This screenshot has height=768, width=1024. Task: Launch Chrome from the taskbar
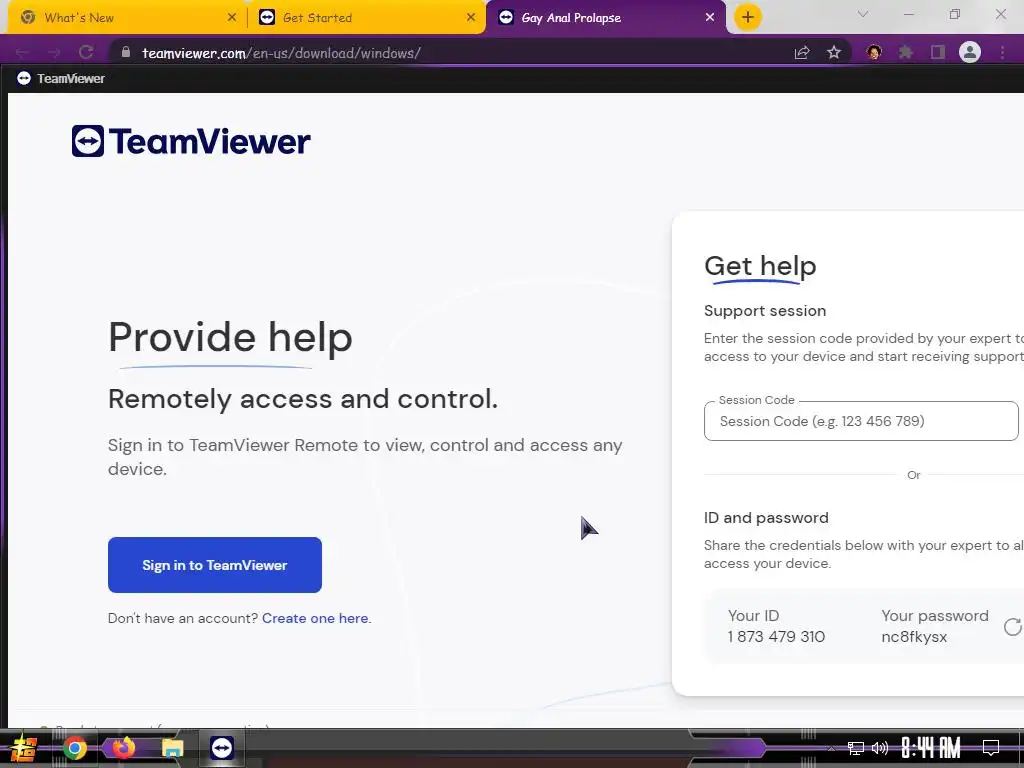click(75, 748)
